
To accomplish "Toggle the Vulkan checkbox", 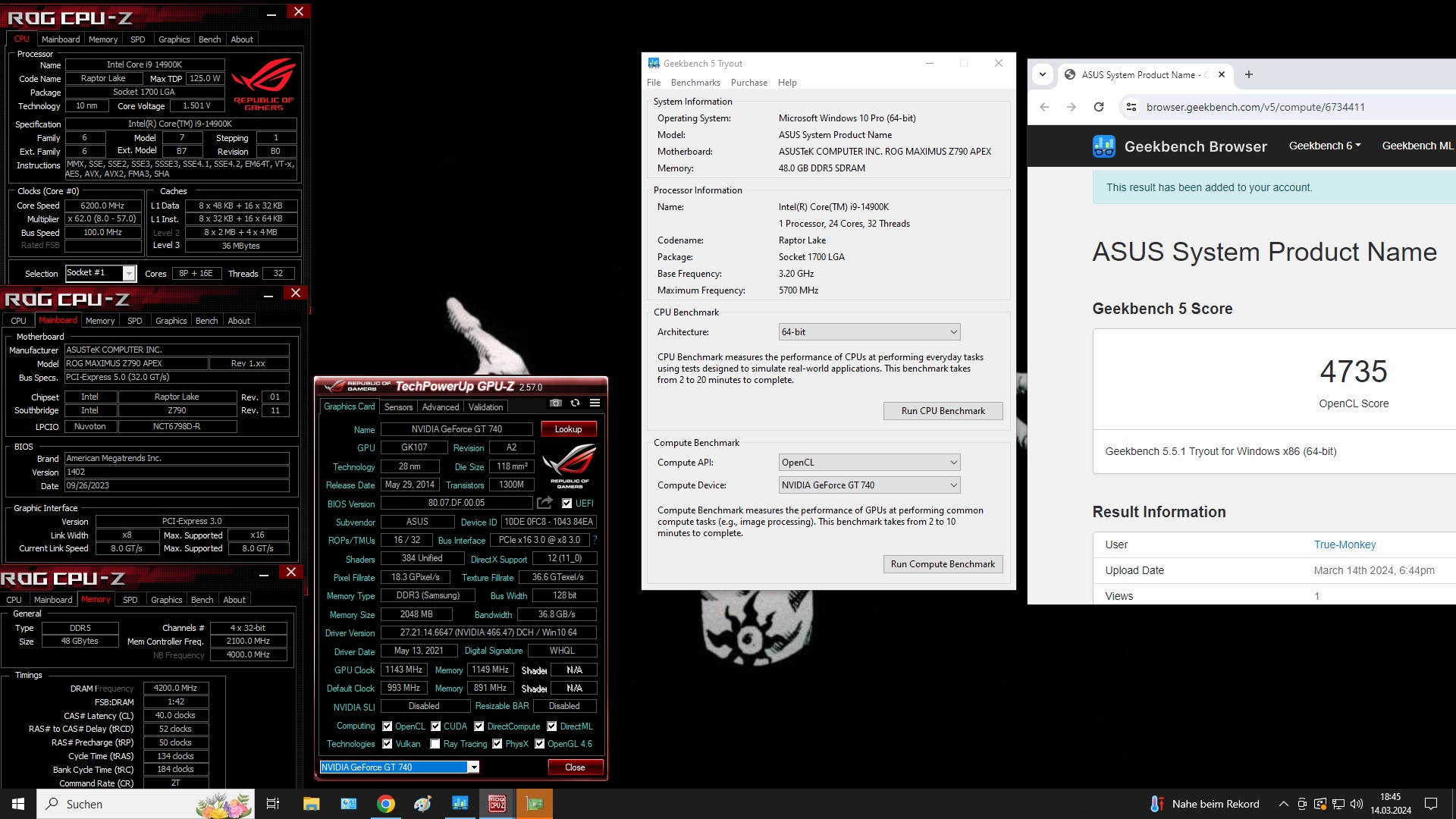I will coord(388,744).
